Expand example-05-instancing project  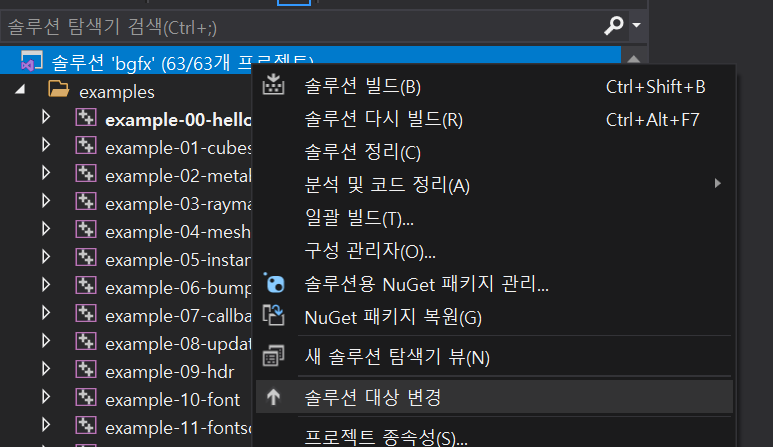coord(46,257)
